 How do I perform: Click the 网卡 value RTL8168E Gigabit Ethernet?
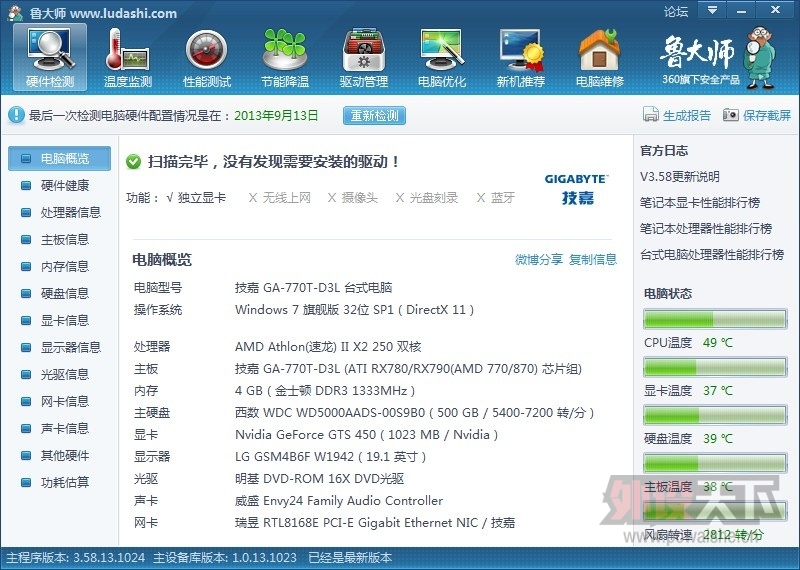pyautogui.click(x=375, y=523)
